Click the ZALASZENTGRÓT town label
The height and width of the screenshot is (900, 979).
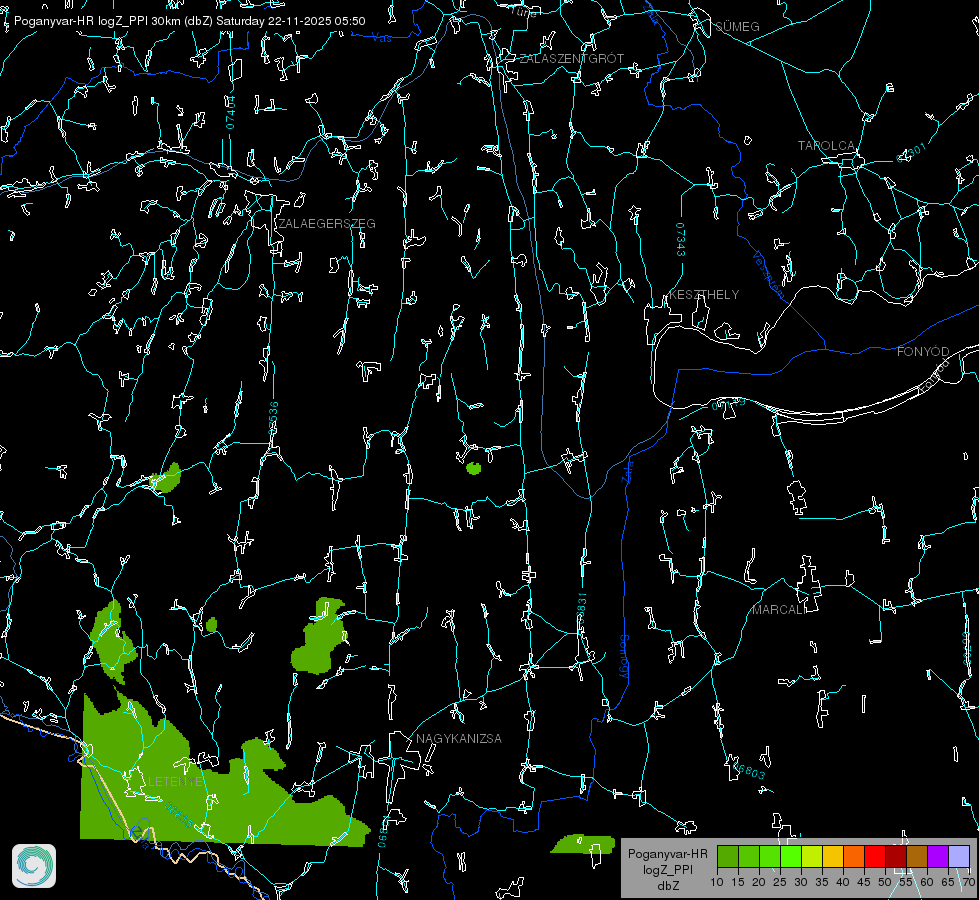coord(571,58)
